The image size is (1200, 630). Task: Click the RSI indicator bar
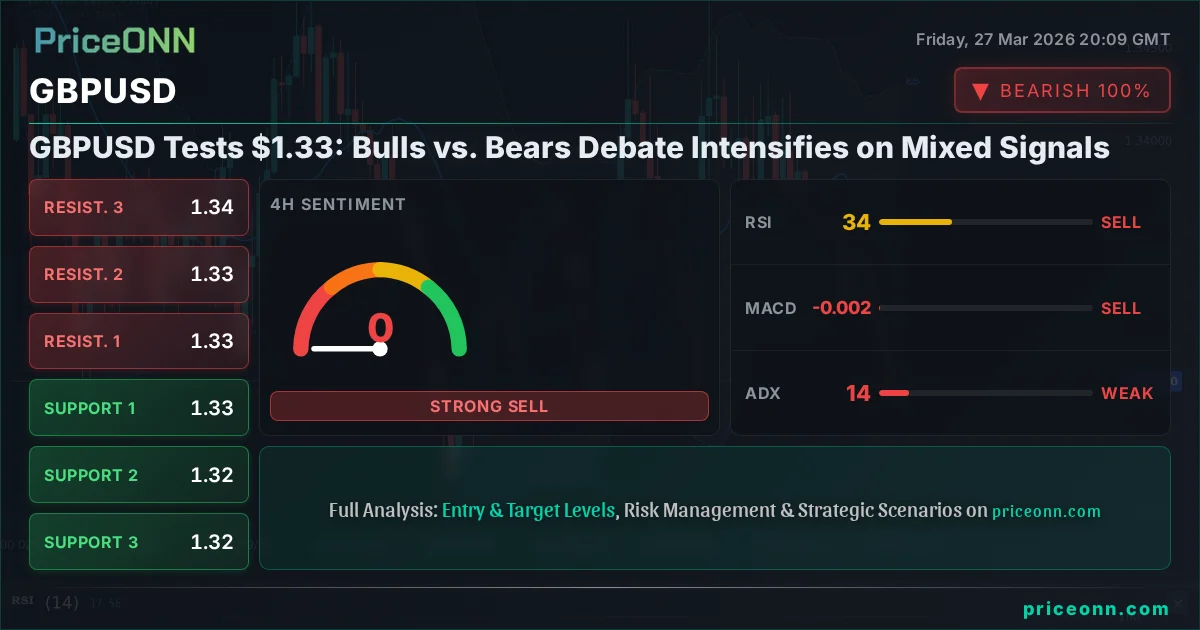tap(985, 222)
